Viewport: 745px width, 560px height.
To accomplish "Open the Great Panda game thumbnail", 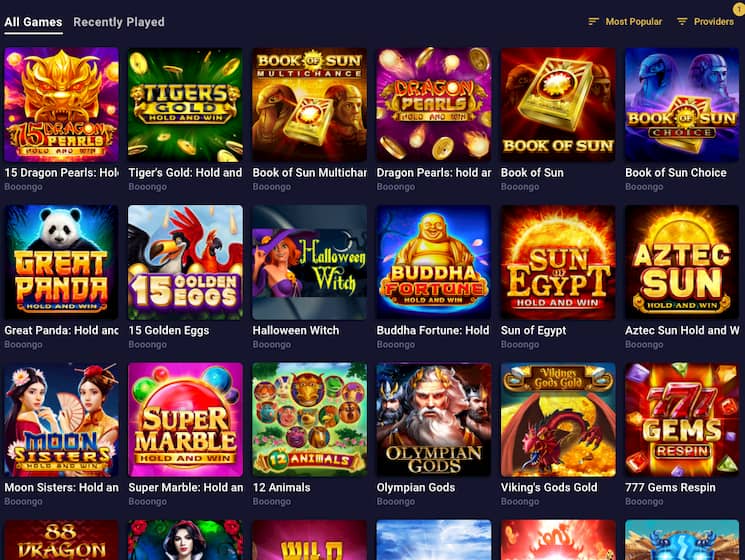I will (x=61, y=262).
